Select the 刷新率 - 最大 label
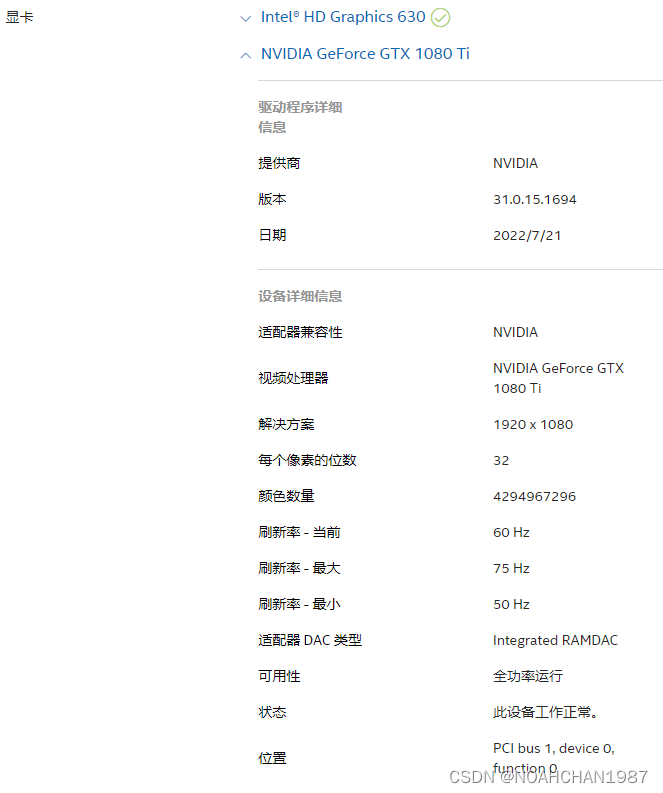Screen dimensions: 663x793 (x=299, y=568)
